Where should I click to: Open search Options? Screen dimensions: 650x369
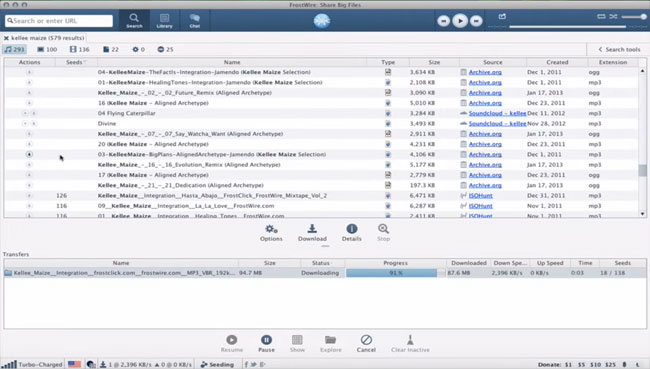click(271, 233)
